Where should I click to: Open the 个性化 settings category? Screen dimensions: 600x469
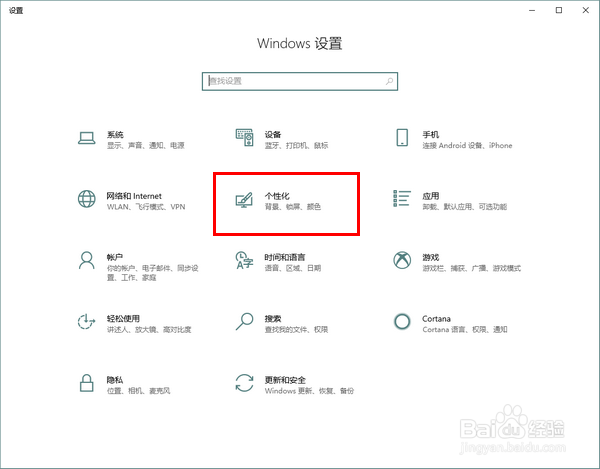(x=277, y=196)
